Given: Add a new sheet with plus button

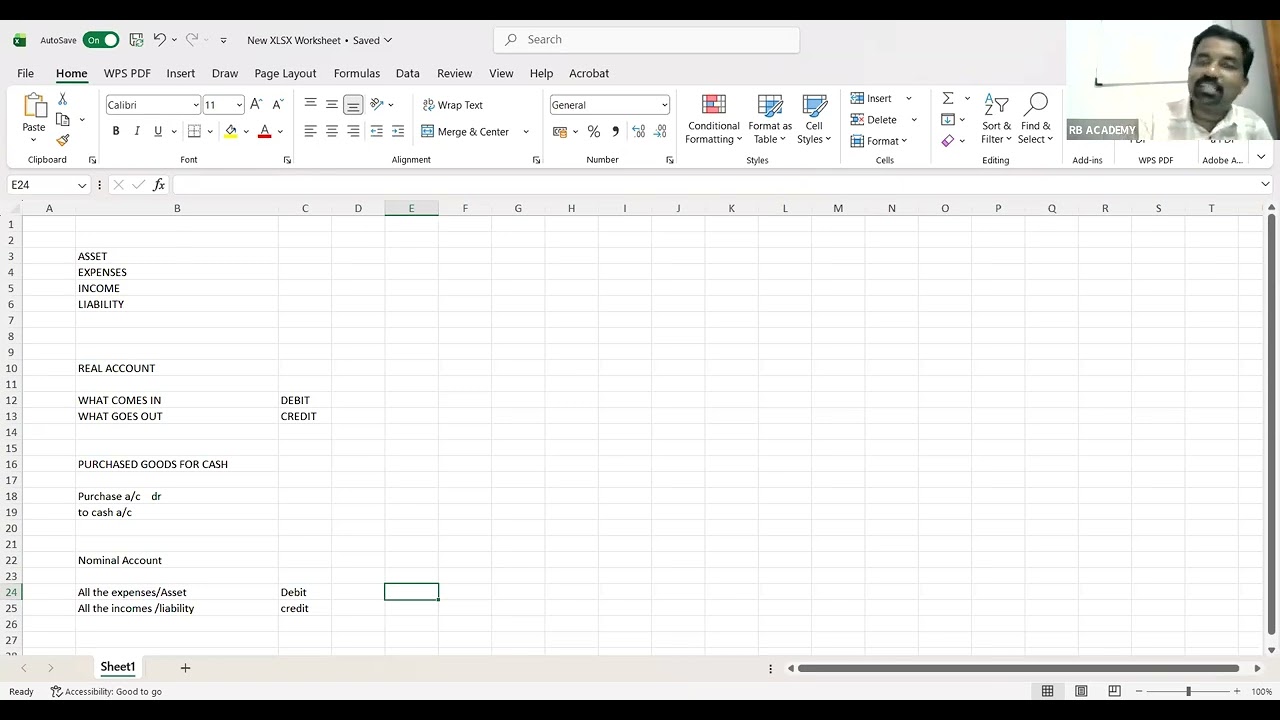Looking at the screenshot, I should pyautogui.click(x=185, y=667).
